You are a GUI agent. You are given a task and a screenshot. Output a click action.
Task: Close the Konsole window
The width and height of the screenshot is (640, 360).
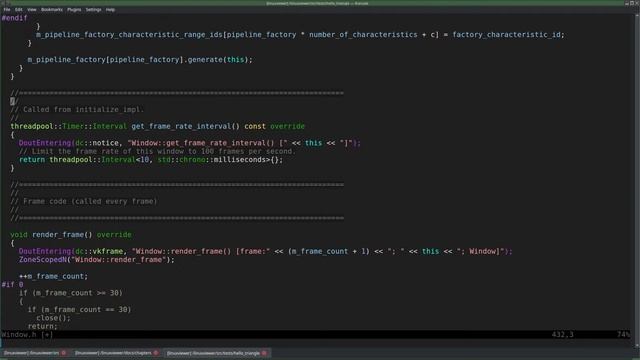637,3
